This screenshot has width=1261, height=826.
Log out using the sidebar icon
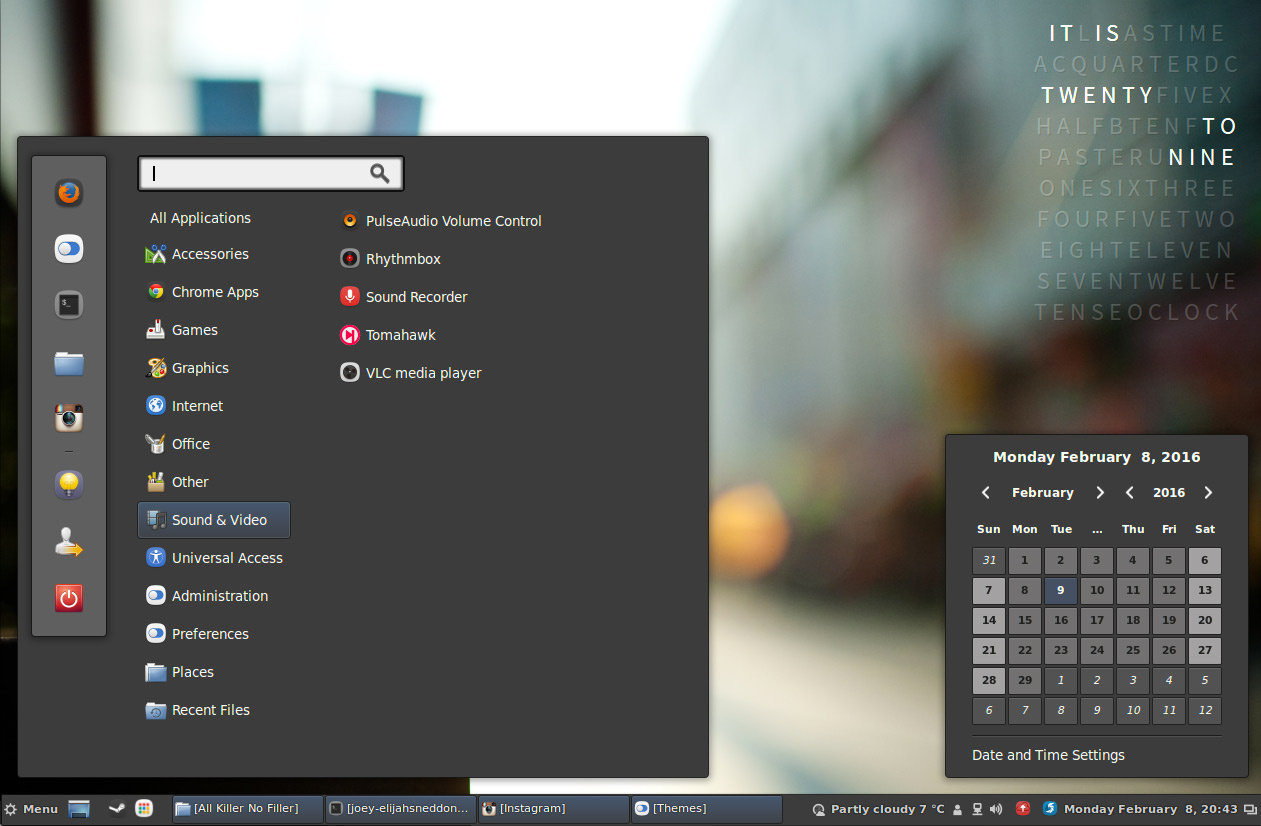pos(68,541)
